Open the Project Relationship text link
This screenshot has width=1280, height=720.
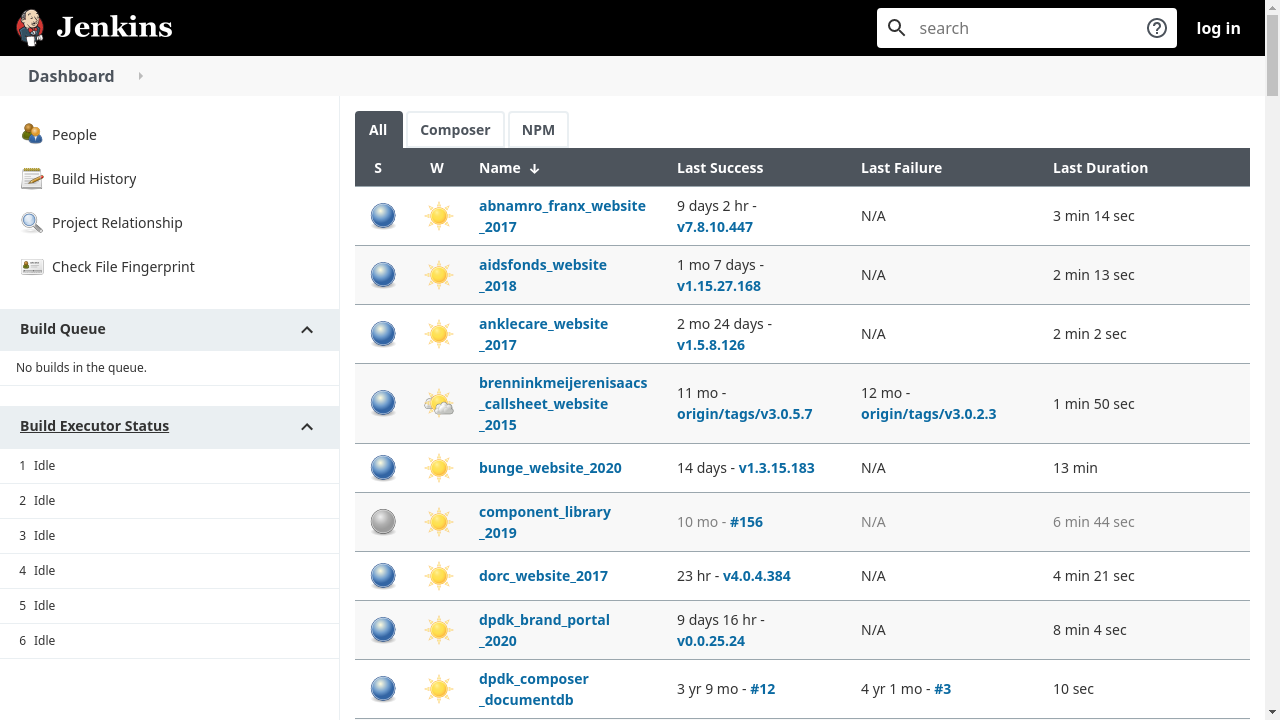(x=117, y=223)
